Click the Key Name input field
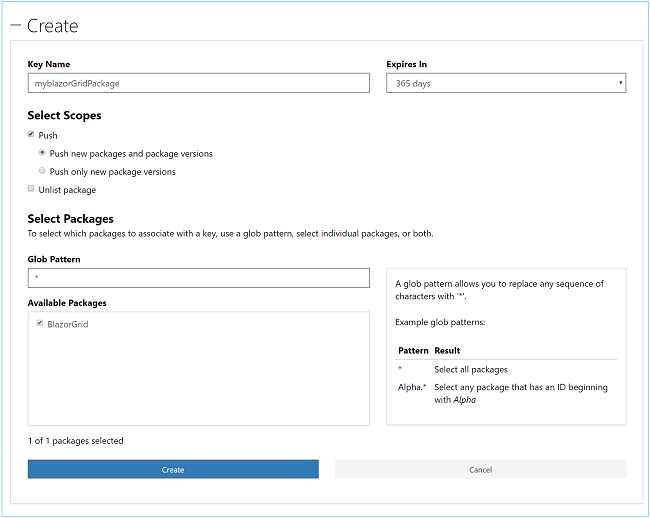Image resolution: width=650 pixels, height=518 pixels. [x=198, y=83]
